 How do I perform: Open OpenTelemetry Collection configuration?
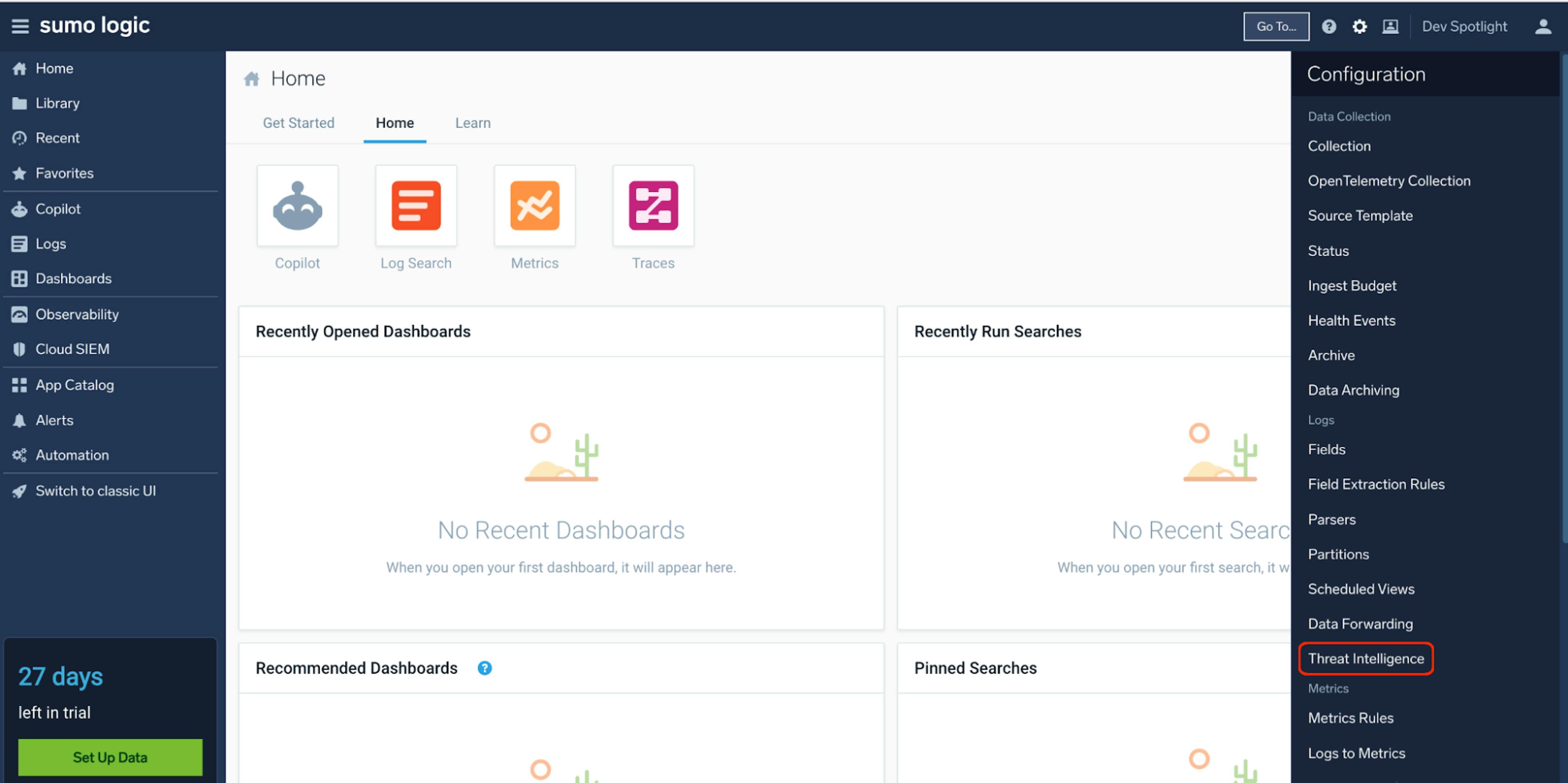point(1389,181)
